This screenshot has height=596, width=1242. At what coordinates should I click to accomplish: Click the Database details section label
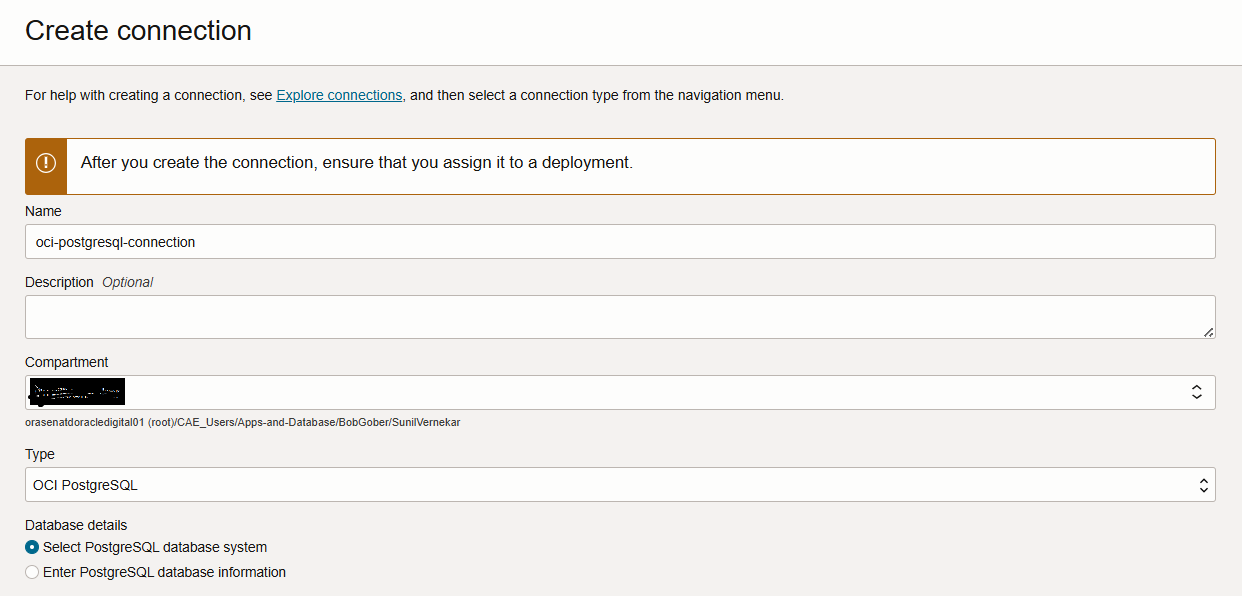click(76, 525)
